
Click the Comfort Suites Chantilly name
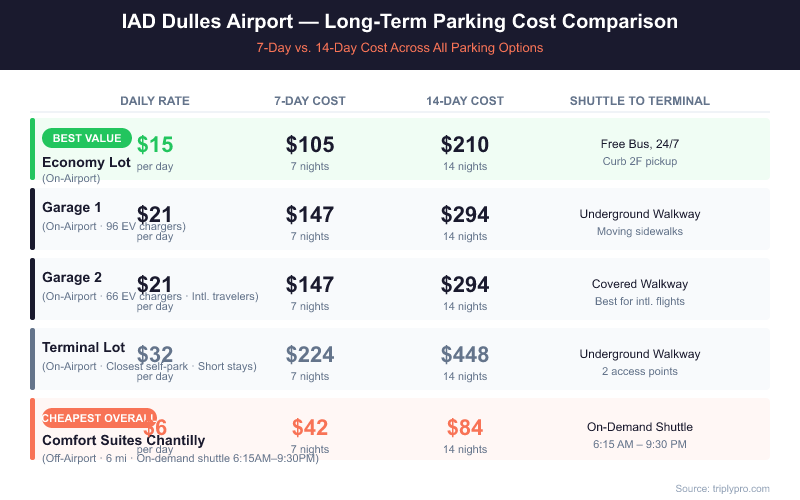(x=123, y=440)
